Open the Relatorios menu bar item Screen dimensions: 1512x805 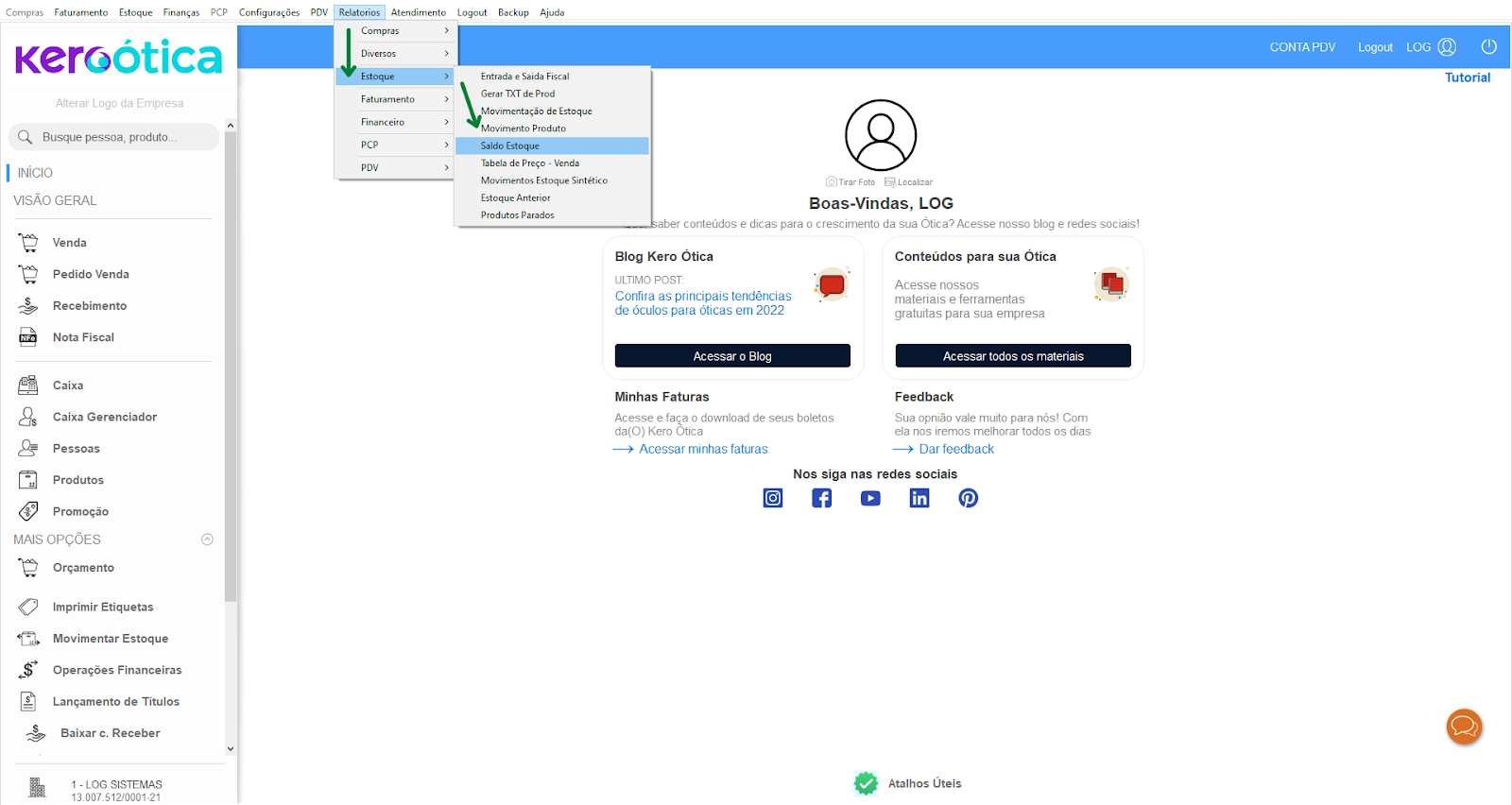click(360, 12)
